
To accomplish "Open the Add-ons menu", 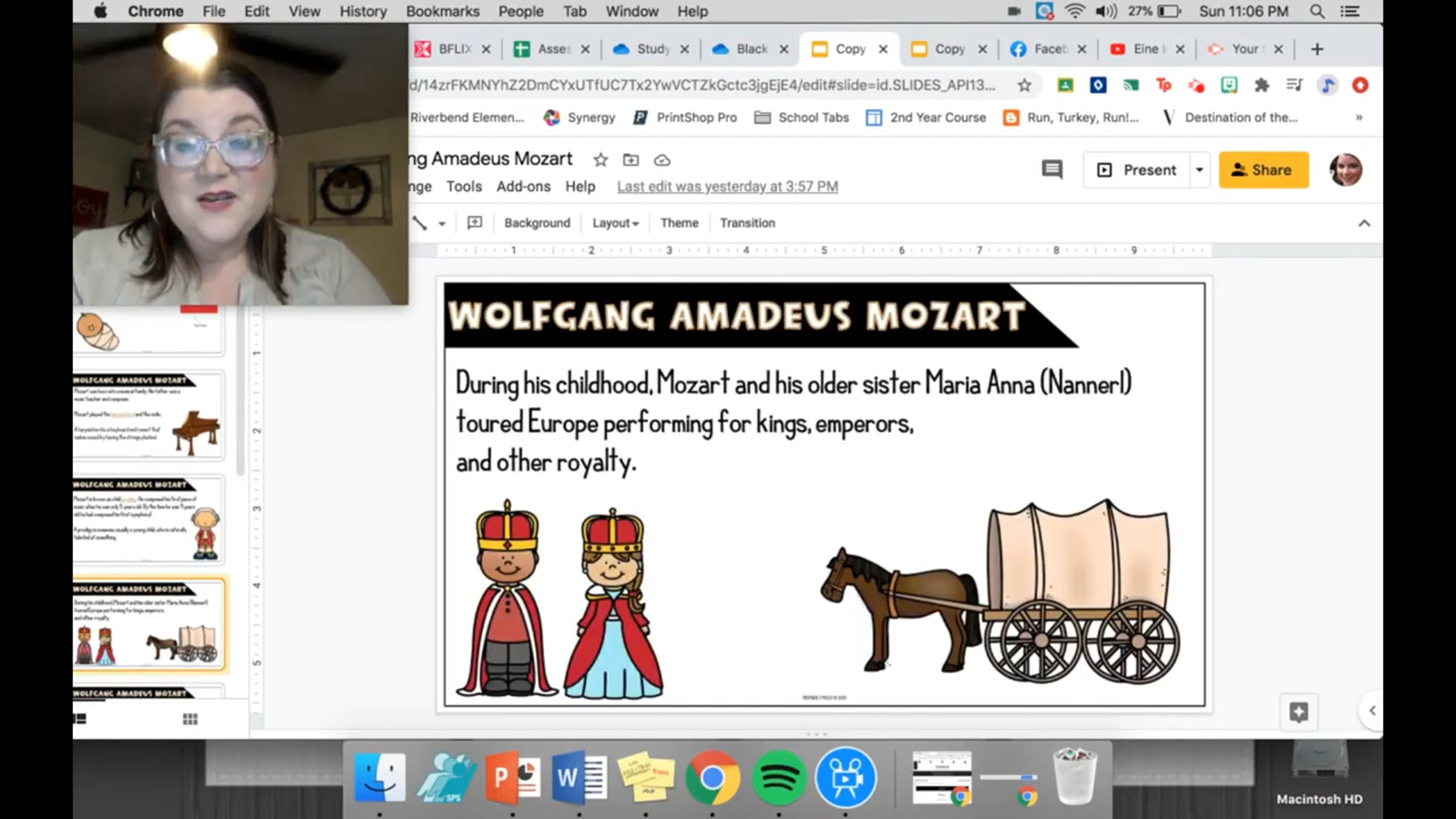I will (x=523, y=187).
